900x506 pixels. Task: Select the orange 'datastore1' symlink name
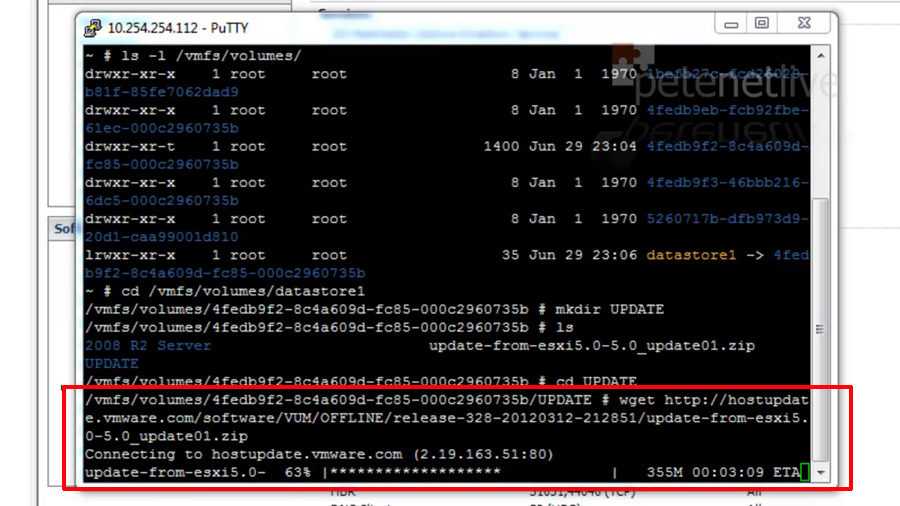(691, 255)
